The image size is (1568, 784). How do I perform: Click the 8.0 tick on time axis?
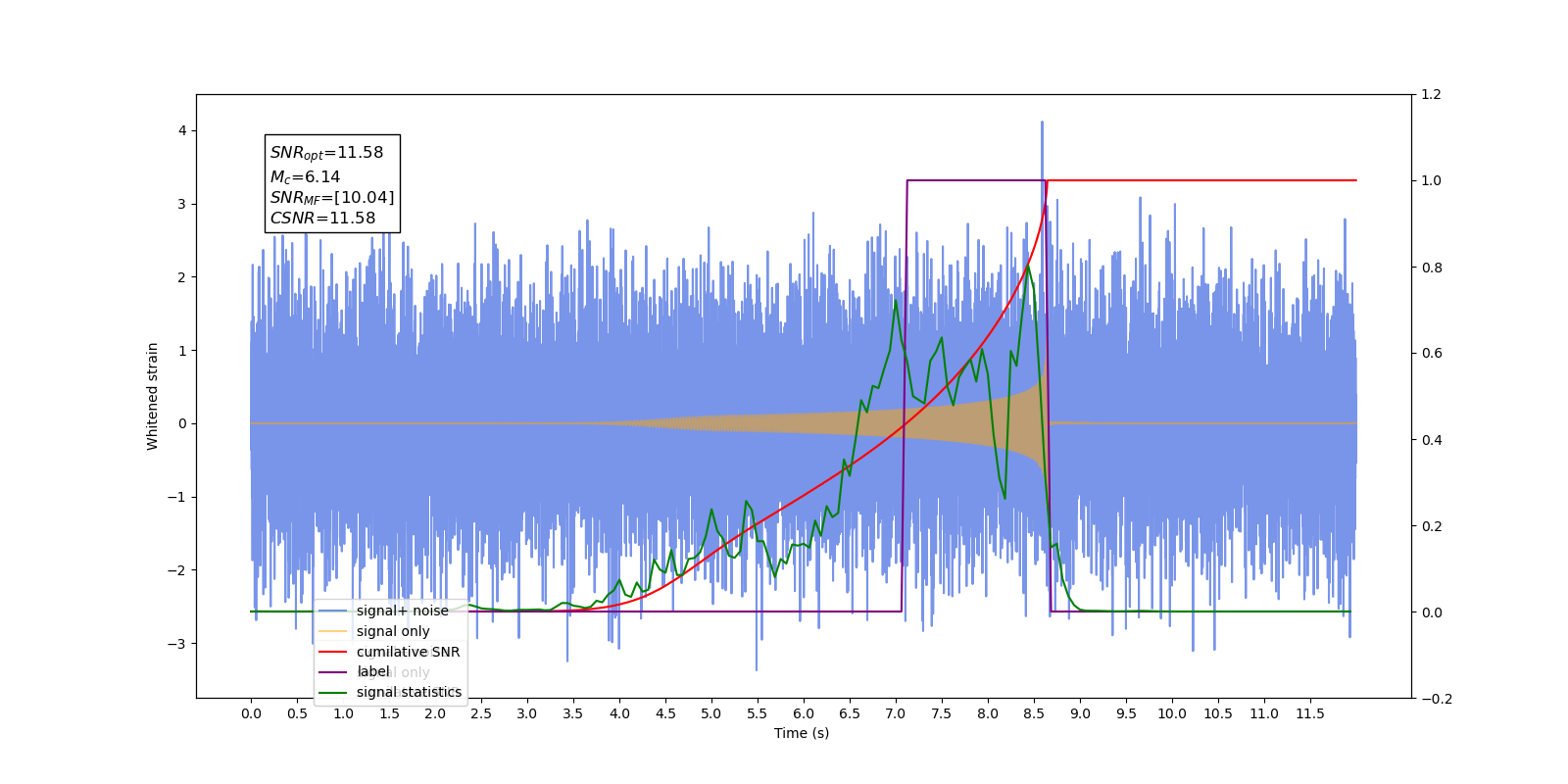pos(988,713)
